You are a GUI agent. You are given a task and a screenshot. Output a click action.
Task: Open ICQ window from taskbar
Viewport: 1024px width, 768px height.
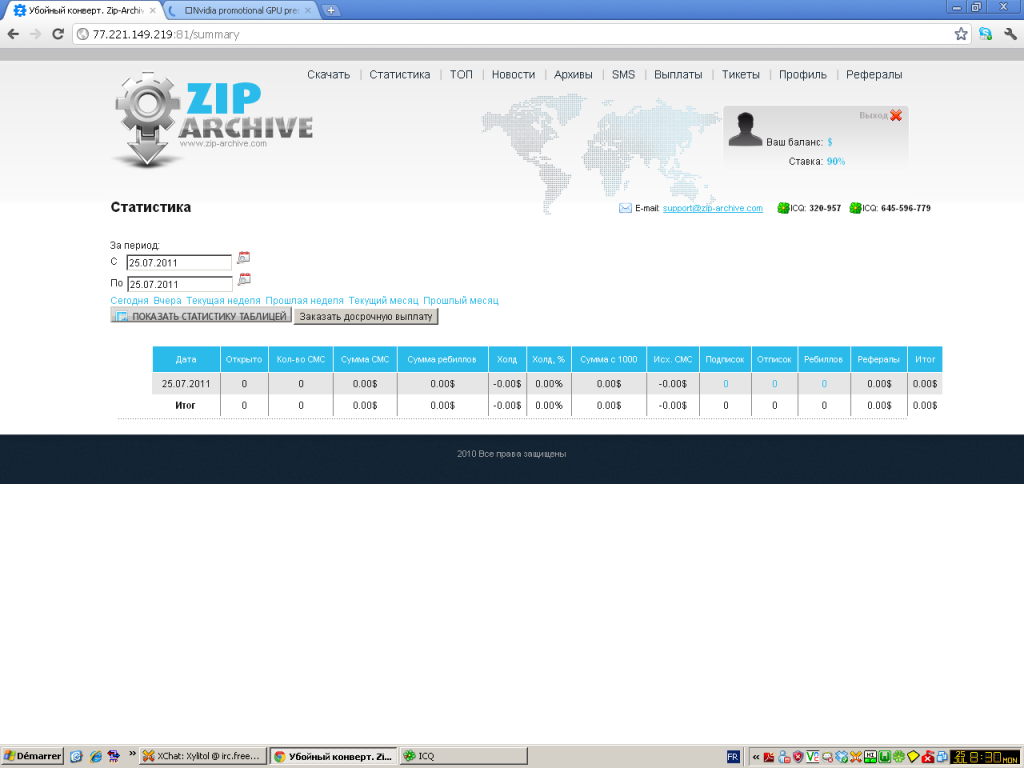(x=464, y=756)
